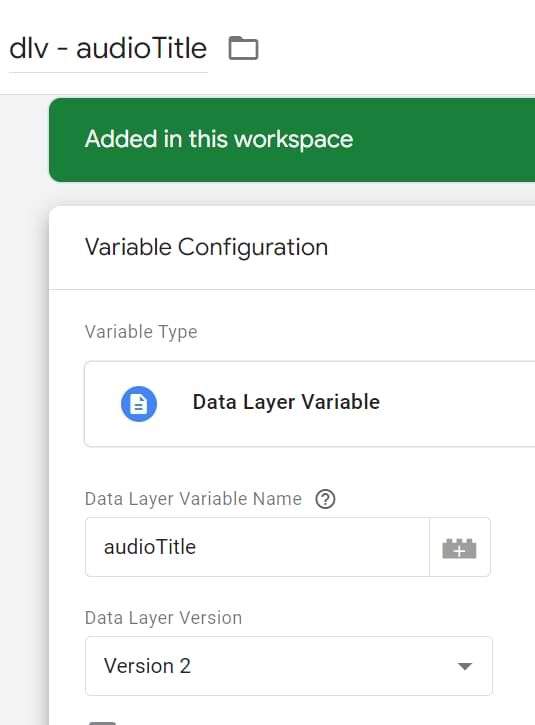Click the underline beneath dlv - audioTitle title

point(108,72)
